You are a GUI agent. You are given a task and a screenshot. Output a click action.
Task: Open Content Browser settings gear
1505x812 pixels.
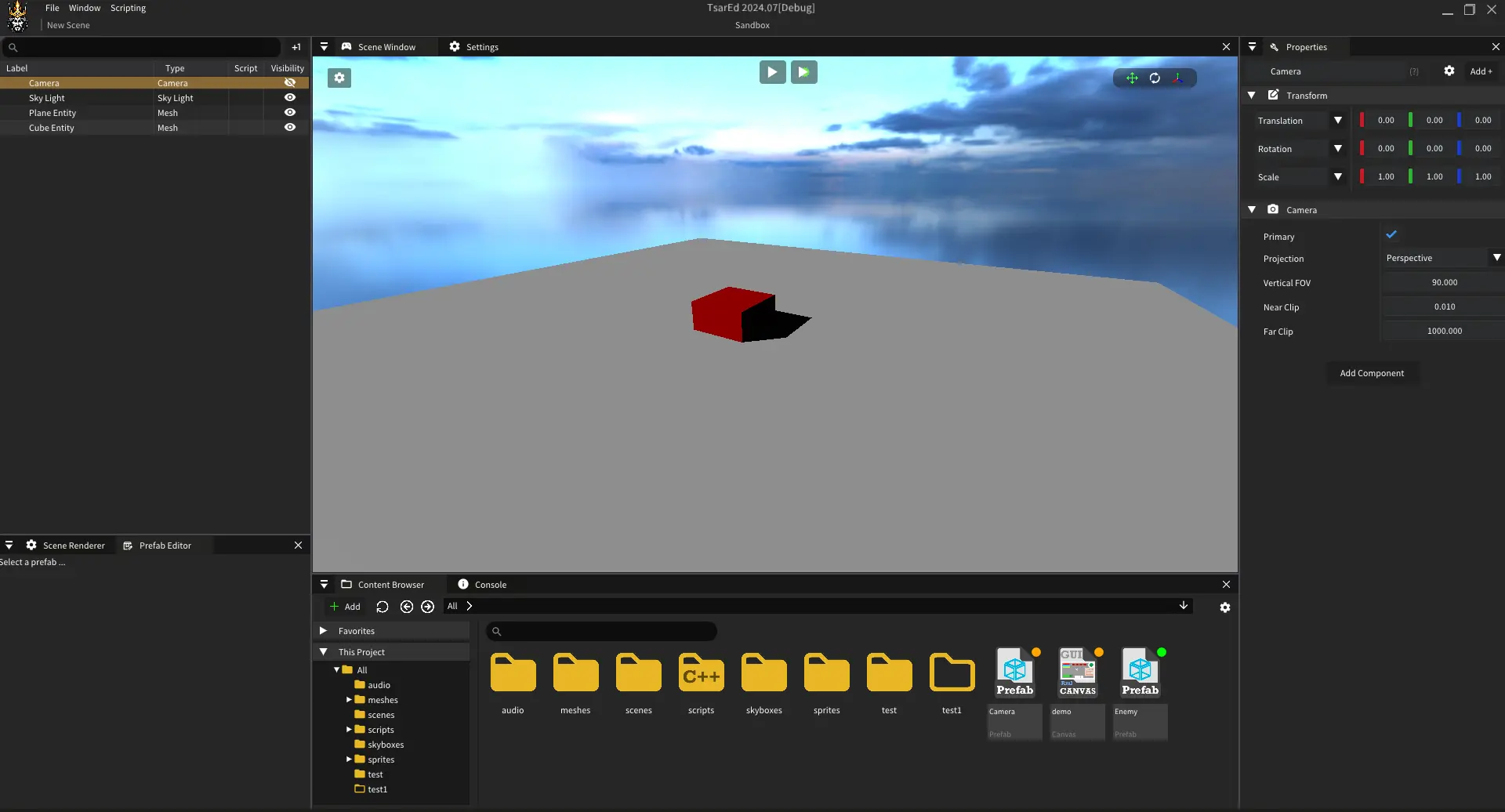coord(1225,607)
